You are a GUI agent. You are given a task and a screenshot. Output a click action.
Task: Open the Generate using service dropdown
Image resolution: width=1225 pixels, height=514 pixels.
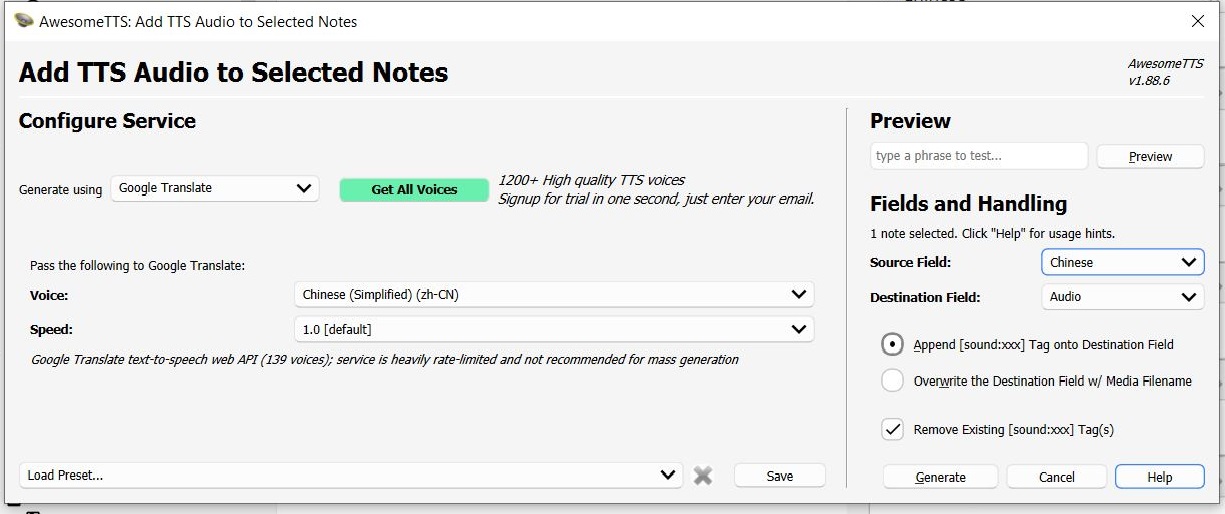(x=215, y=188)
